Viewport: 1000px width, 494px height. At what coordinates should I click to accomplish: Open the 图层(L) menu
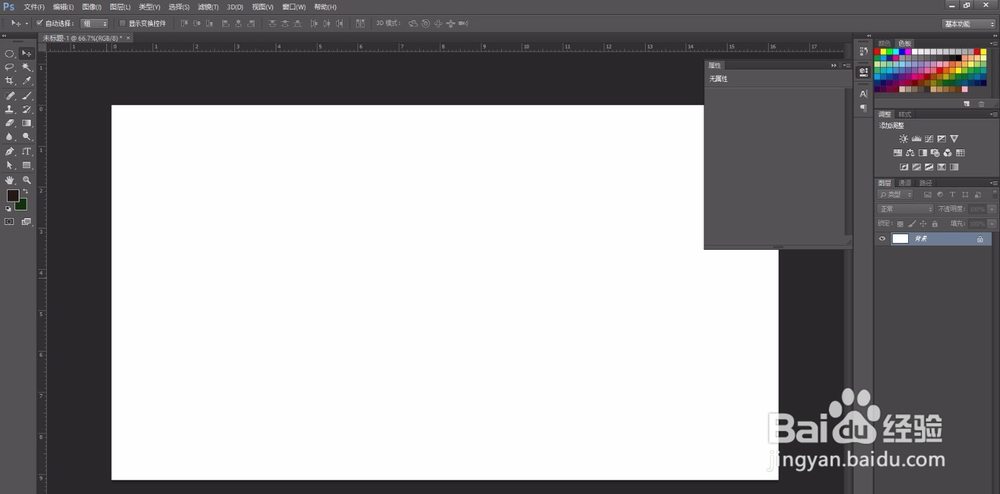(x=120, y=7)
